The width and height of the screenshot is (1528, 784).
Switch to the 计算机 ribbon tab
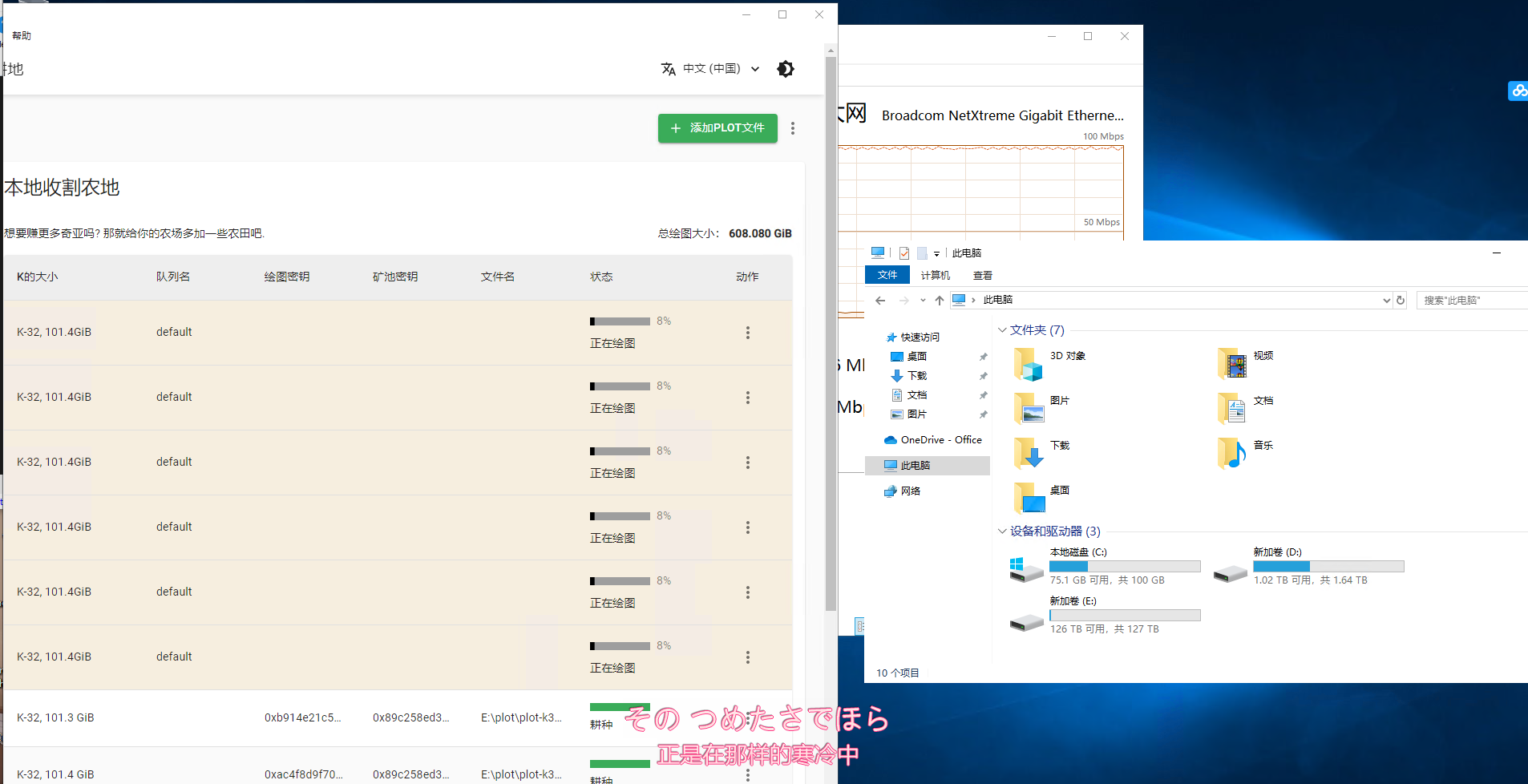click(x=935, y=276)
